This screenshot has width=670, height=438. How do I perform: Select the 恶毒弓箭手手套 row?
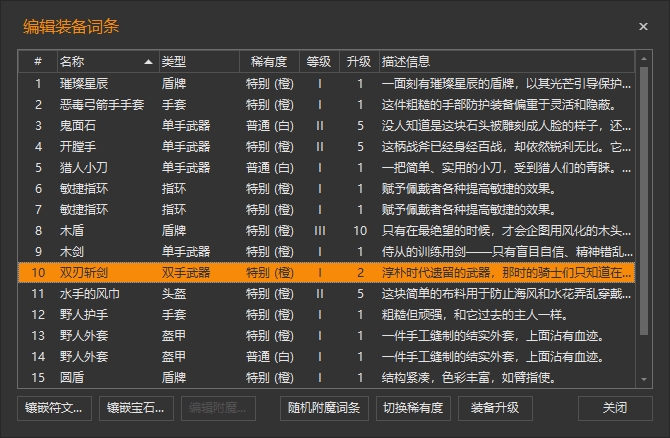pyautogui.click(x=326, y=105)
